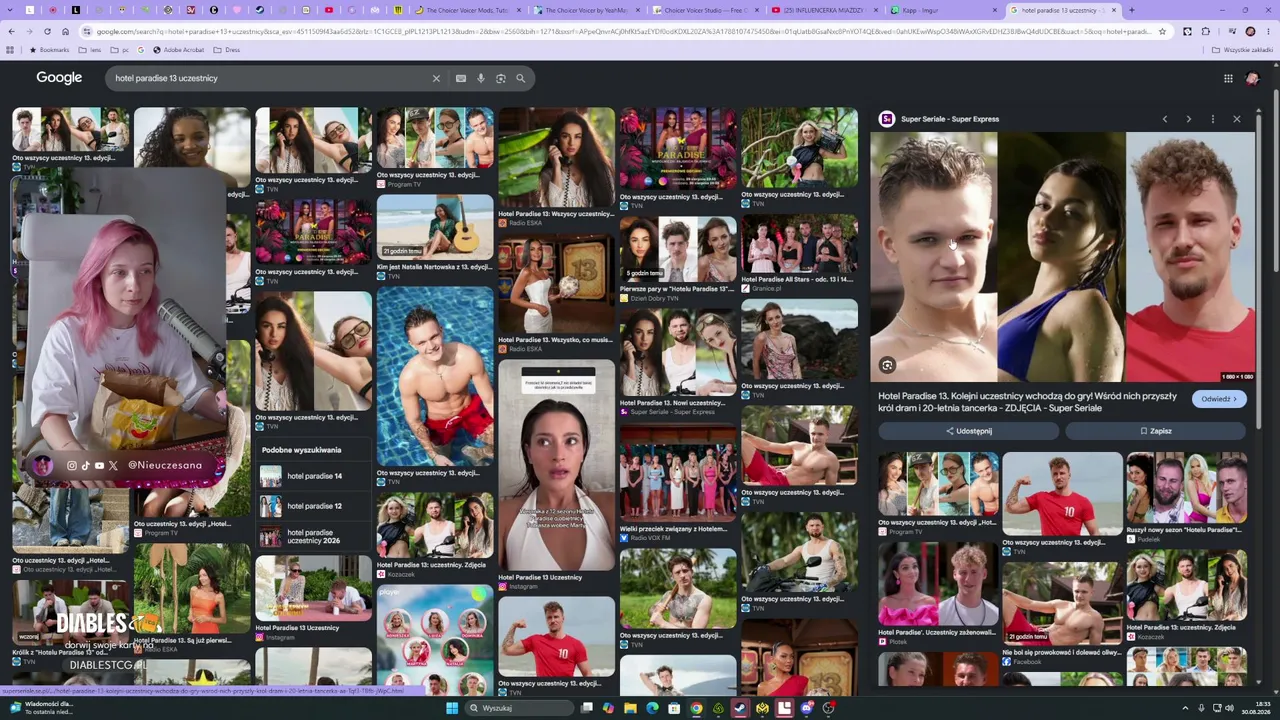
Task: Search inside image with Lens button
Action: pos(887,365)
